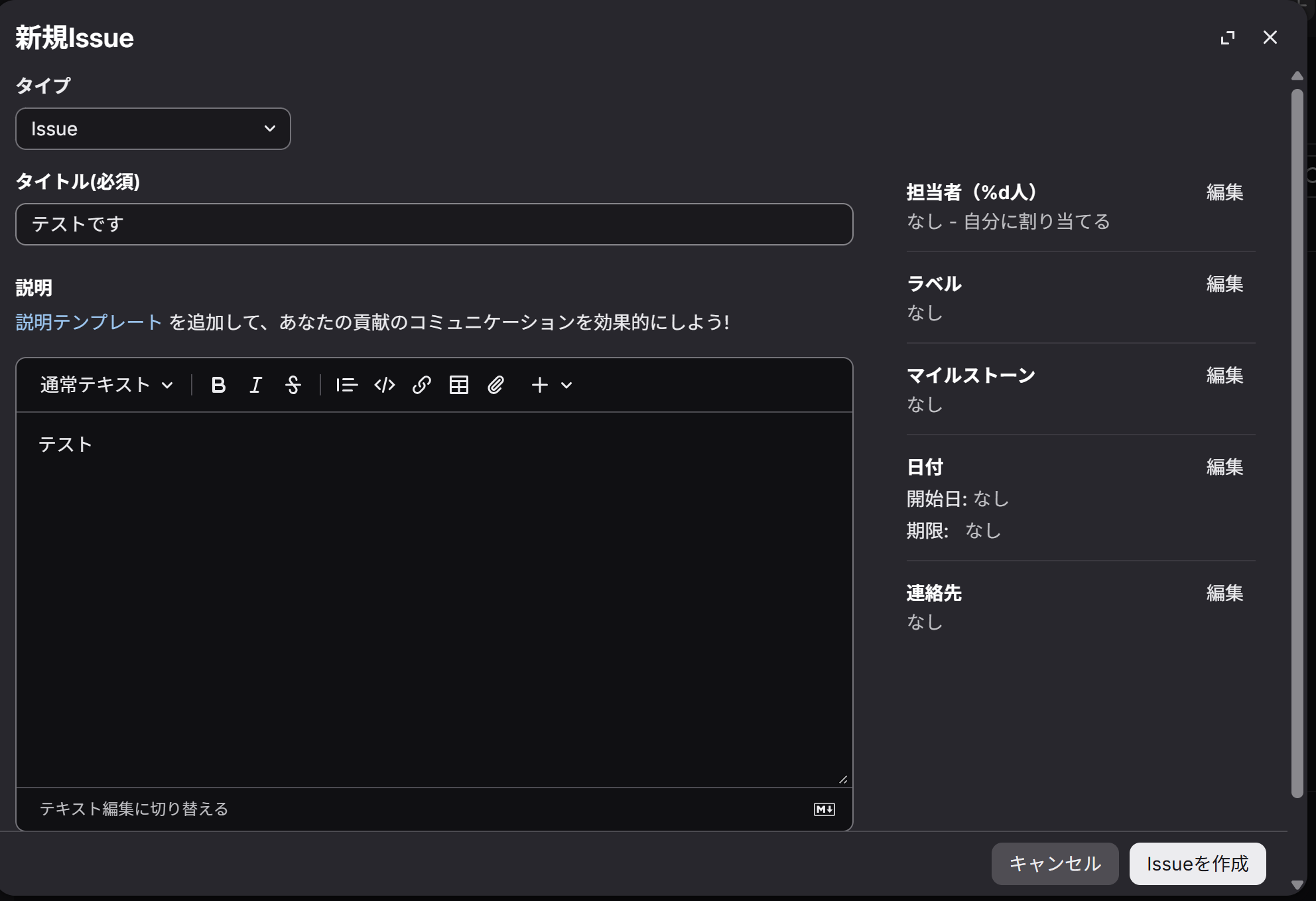Screen dimensions: 1316x901
Task: Insert a list from editor toolbar
Action: [347, 385]
